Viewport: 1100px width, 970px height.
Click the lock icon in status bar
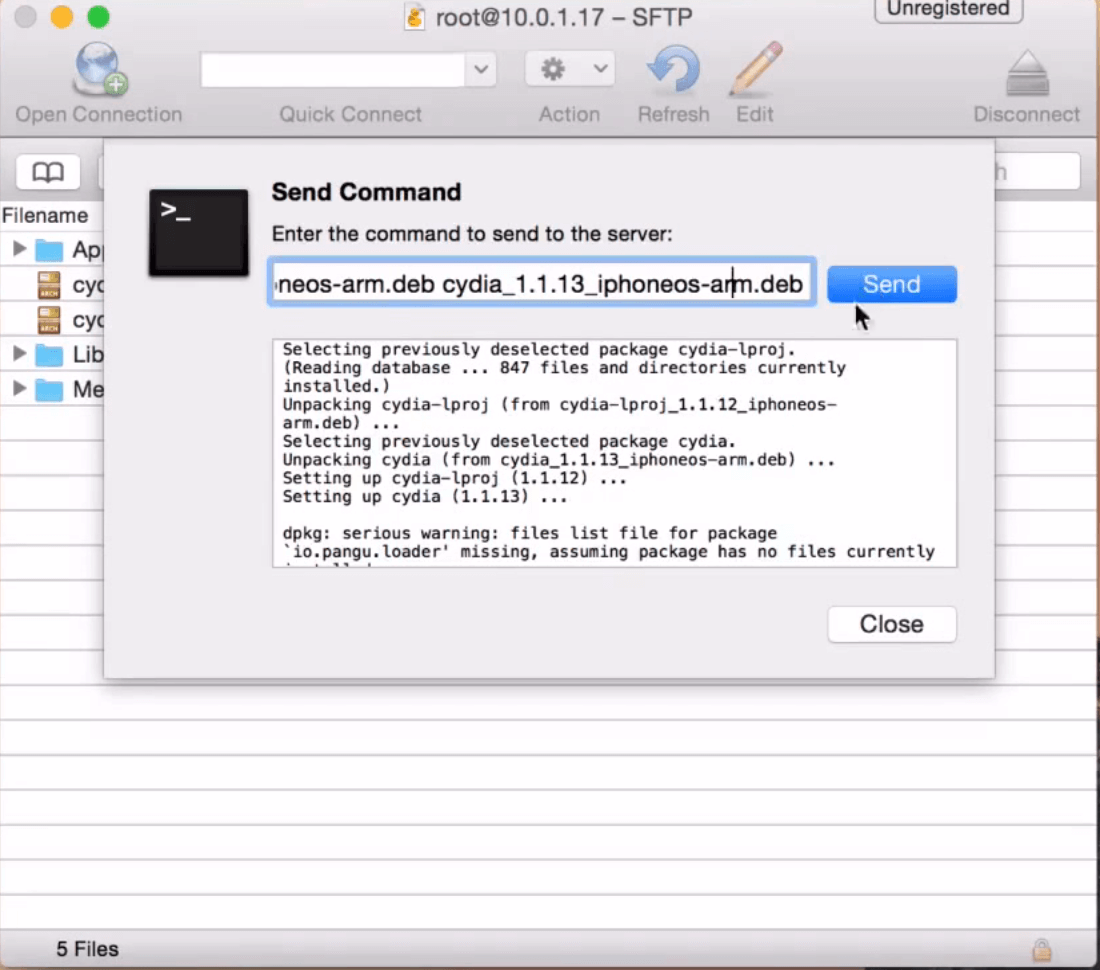coord(1041,948)
